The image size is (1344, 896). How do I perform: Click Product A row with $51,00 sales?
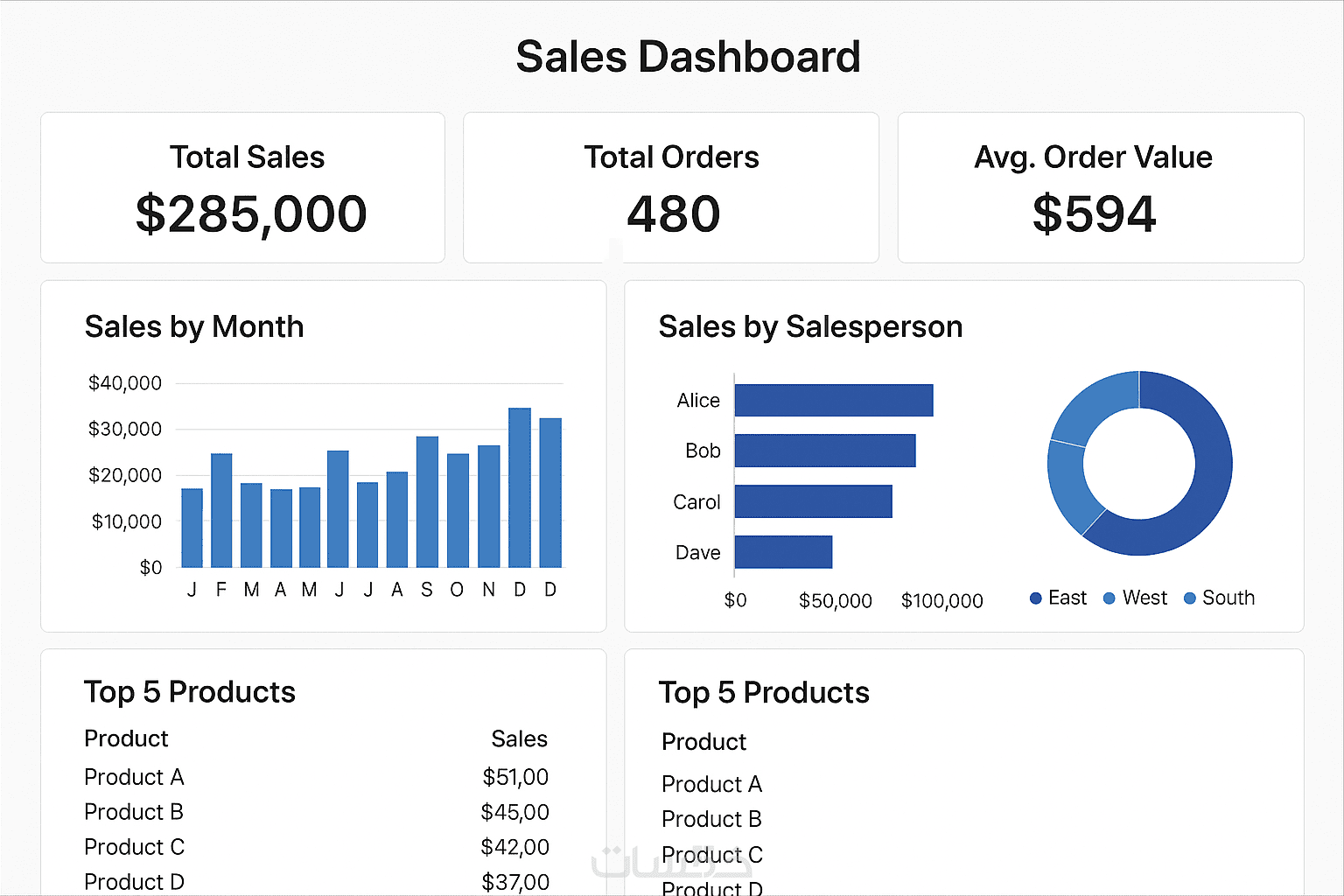[315, 777]
